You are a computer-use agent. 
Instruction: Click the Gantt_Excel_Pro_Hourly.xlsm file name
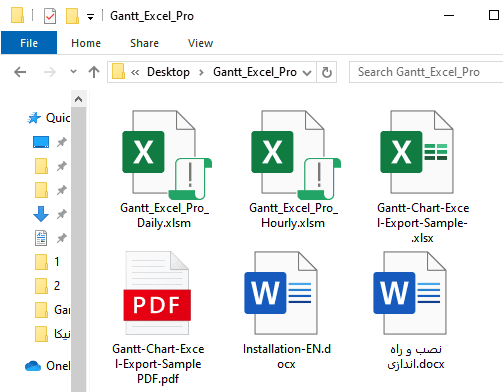(293, 215)
